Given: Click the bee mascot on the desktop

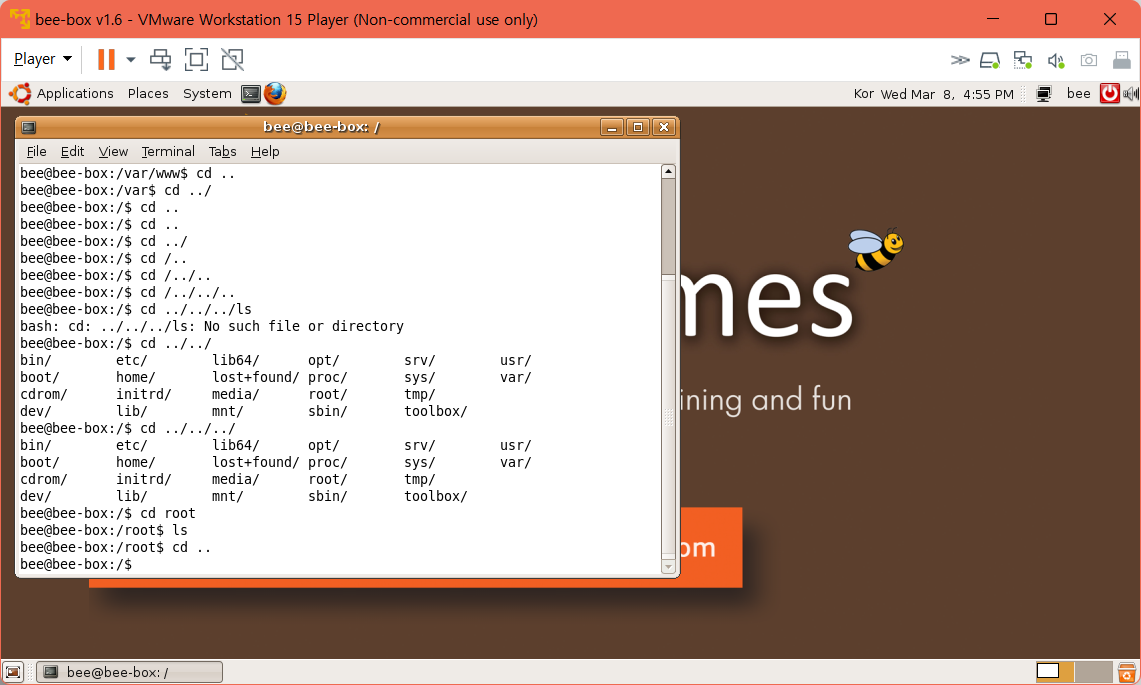Looking at the screenshot, I should (x=876, y=250).
